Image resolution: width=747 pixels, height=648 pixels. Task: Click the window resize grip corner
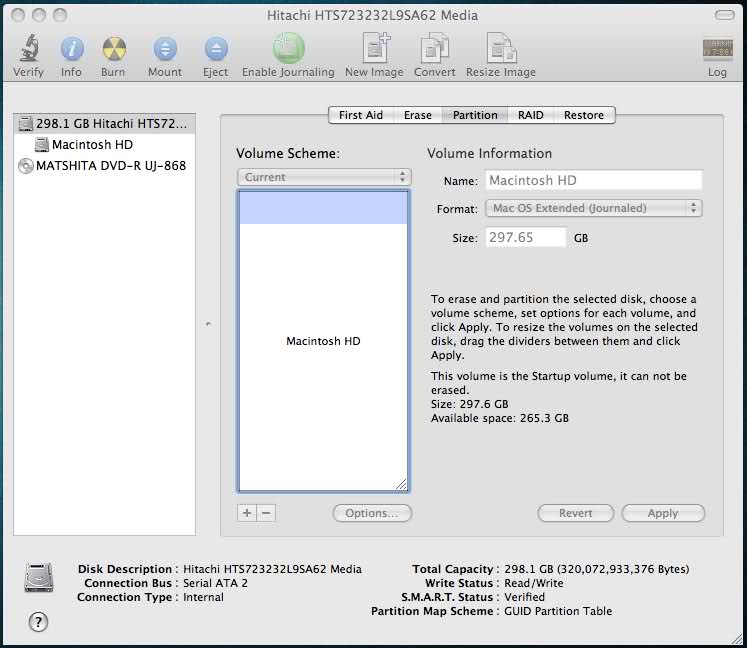point(737,638)
